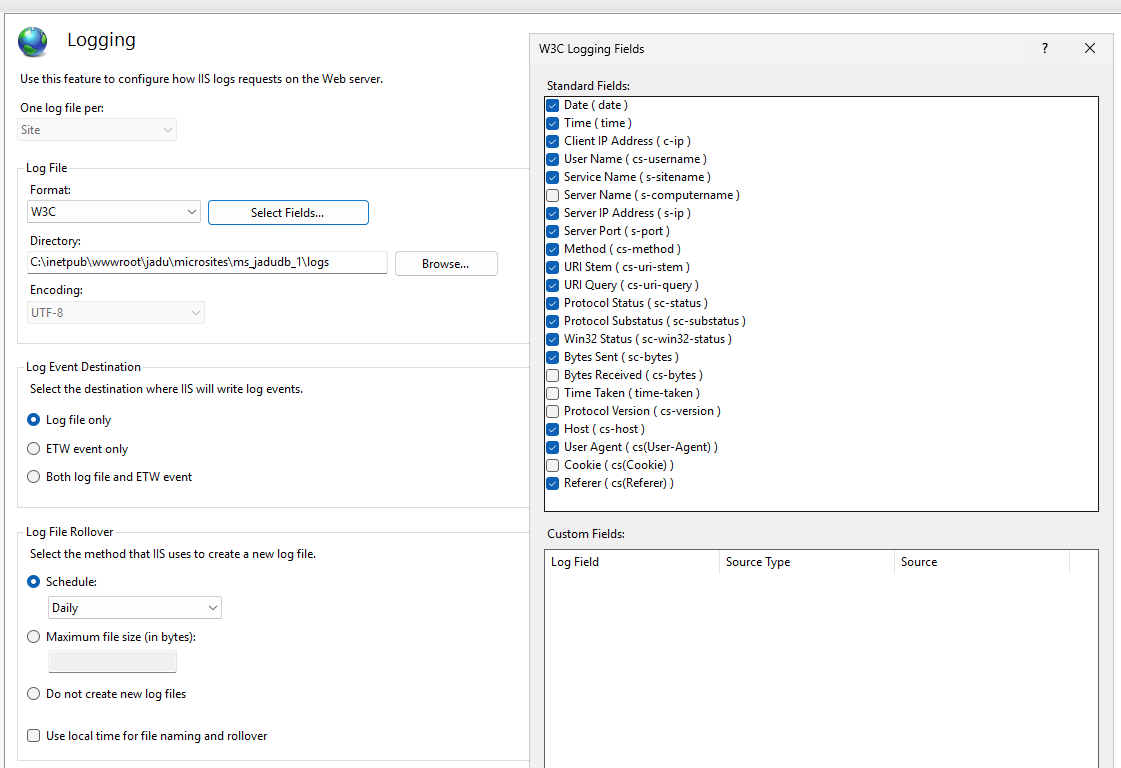This screenshot has height=768, width=1121.
Task: Click the Select Fields... button
Action: [x=288, y=212]
